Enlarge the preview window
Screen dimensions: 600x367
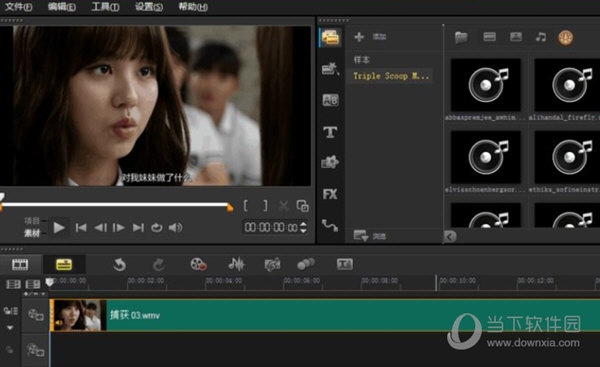(x=303, y=206)
